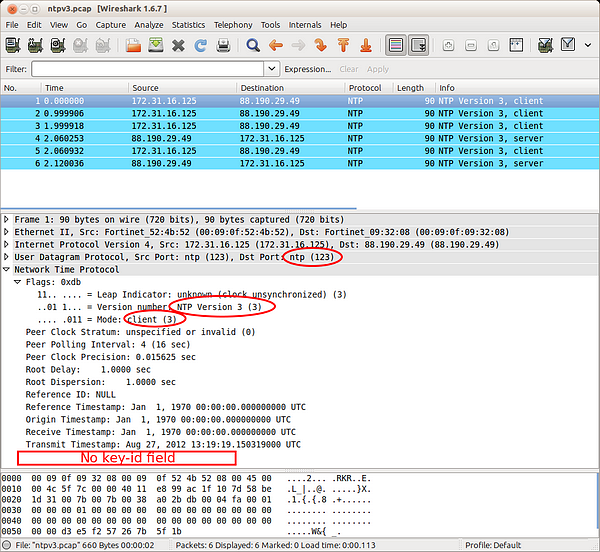Click the greyed stop capture icon
The width and height of the screenshot is (600, 552).
tap(80, 45)
